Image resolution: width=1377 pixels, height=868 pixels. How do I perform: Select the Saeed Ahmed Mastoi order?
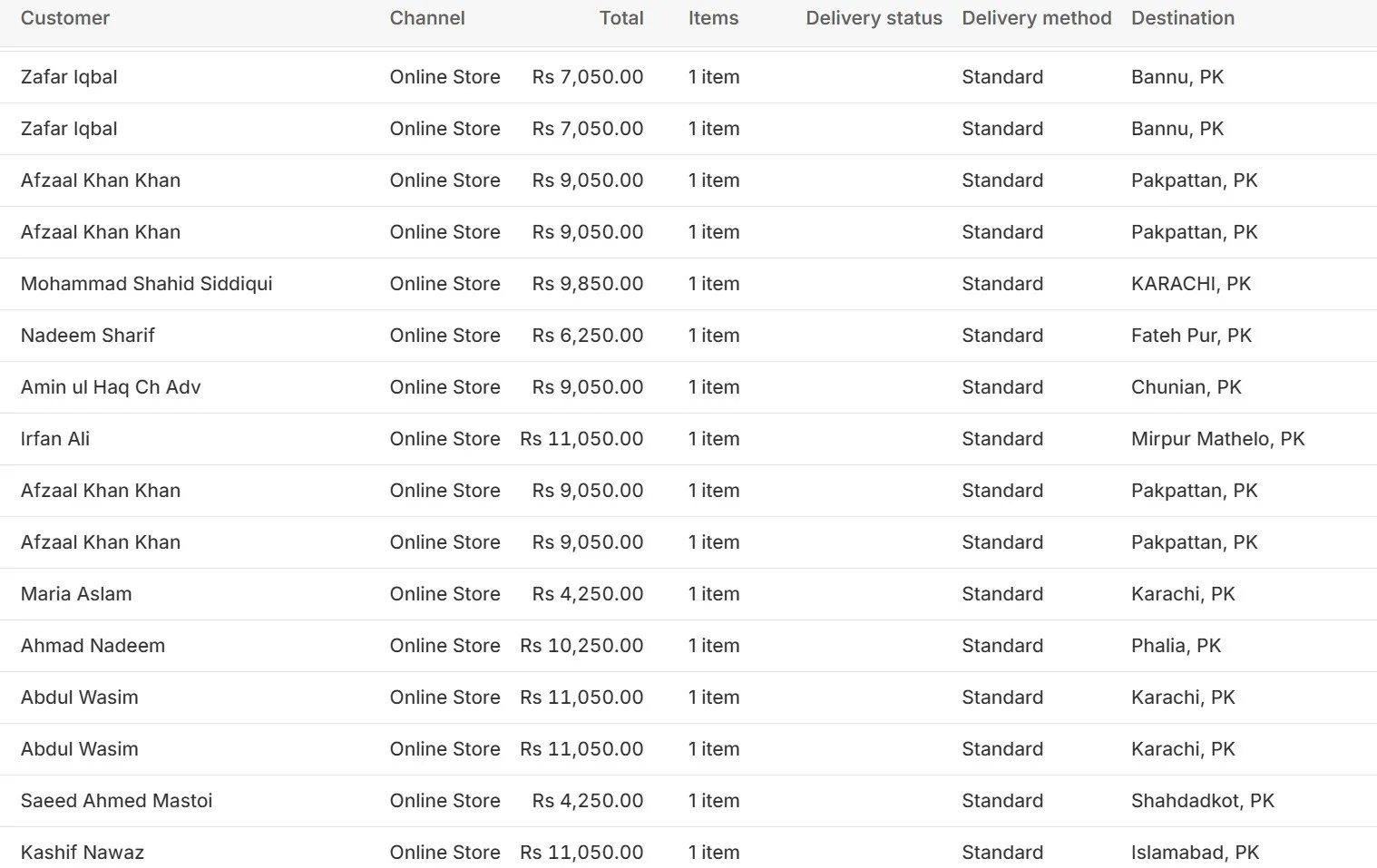point(116,801)
